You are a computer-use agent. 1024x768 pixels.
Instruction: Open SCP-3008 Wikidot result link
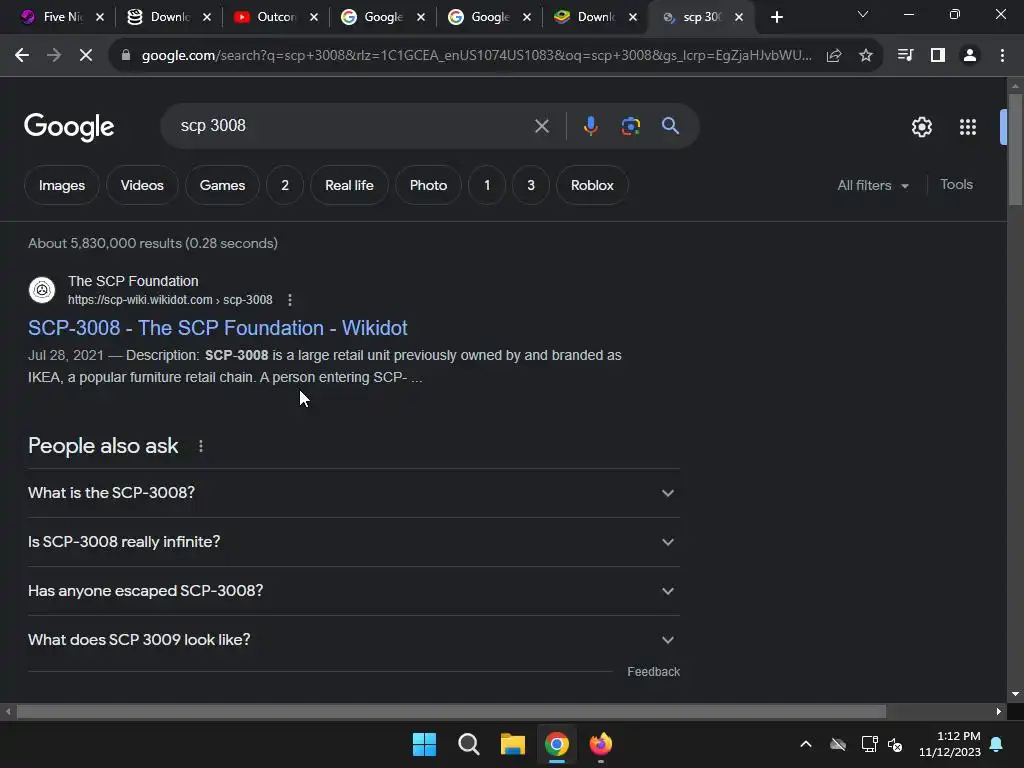(x=217, y=328)
